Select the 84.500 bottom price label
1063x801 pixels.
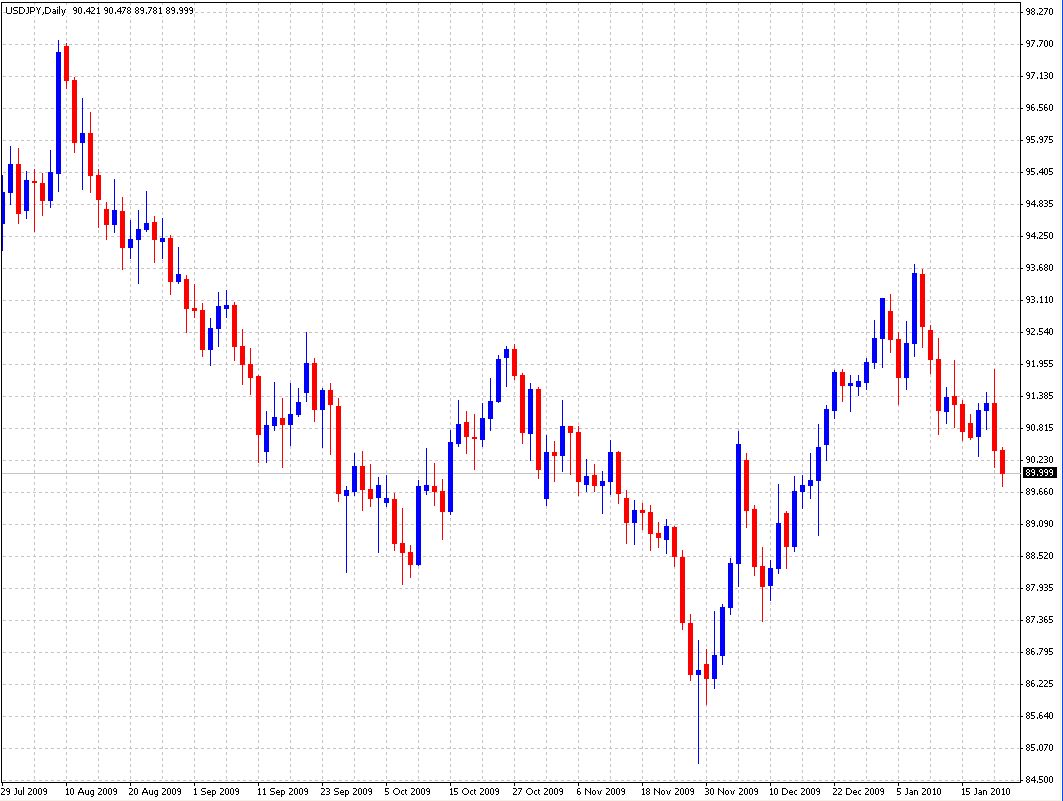[1039, 779]
